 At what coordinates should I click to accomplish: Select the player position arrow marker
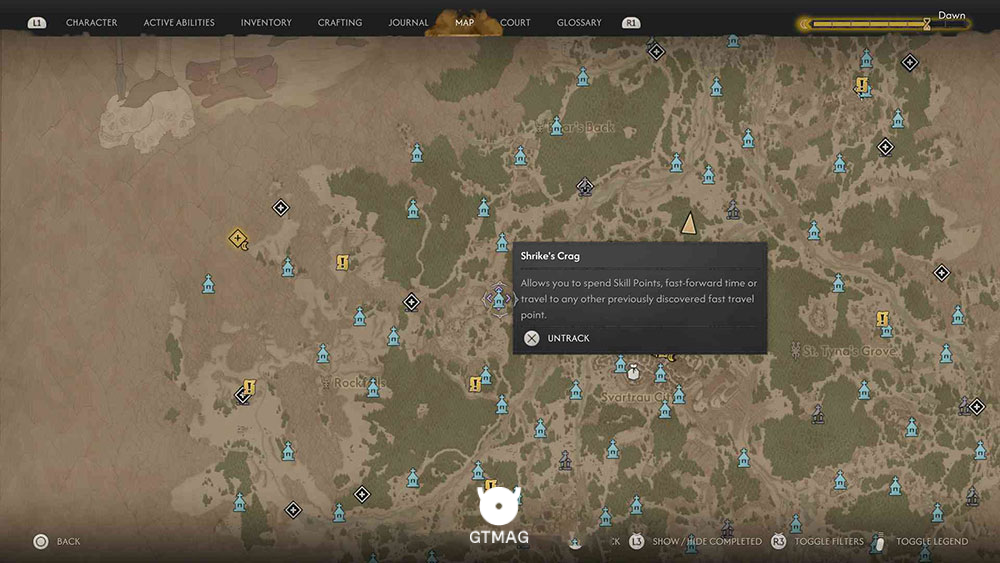tap(688, 223)
